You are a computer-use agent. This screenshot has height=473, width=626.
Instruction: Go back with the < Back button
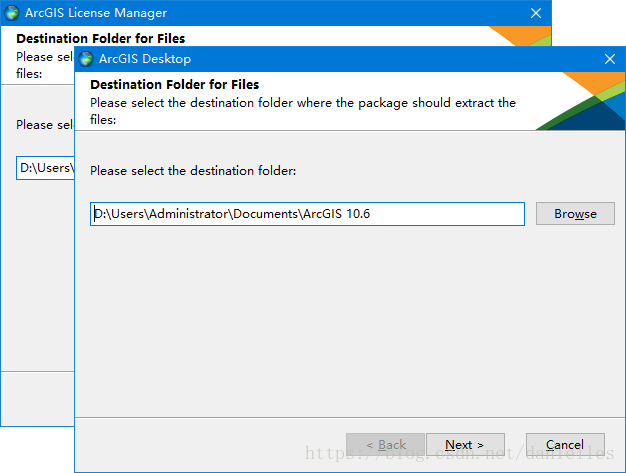pos(385,445)
